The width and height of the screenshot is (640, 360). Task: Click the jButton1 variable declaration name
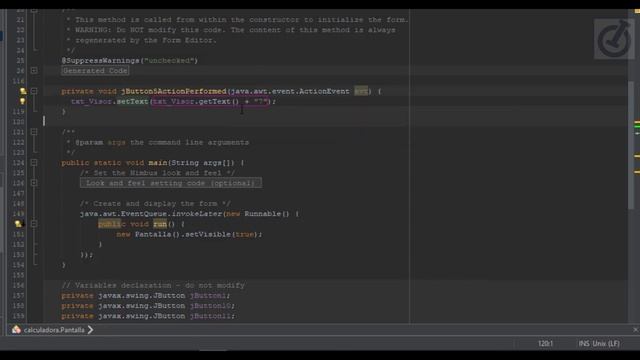(x=208, y=295)
